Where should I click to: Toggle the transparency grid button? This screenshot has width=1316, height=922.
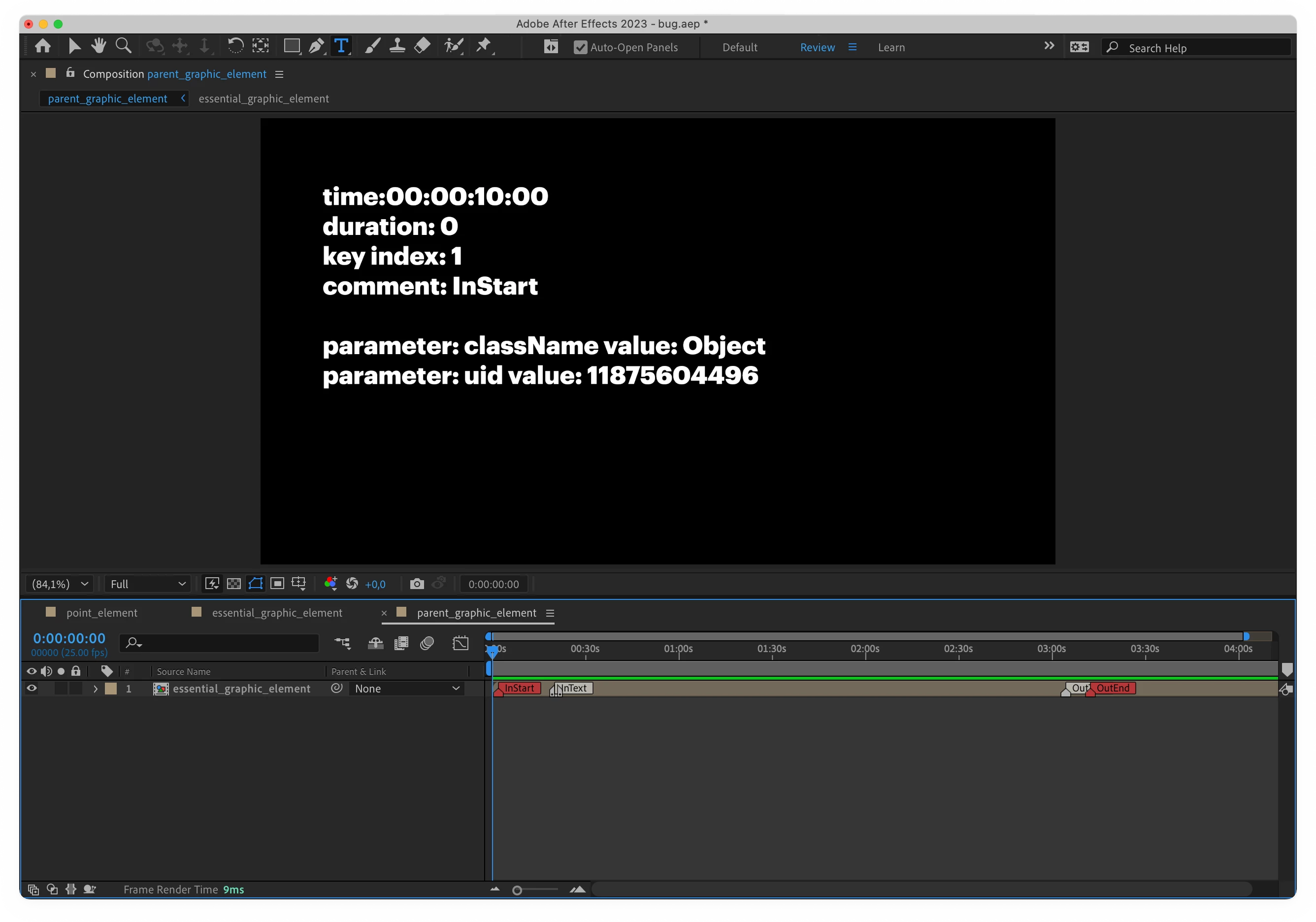point(234,584)
